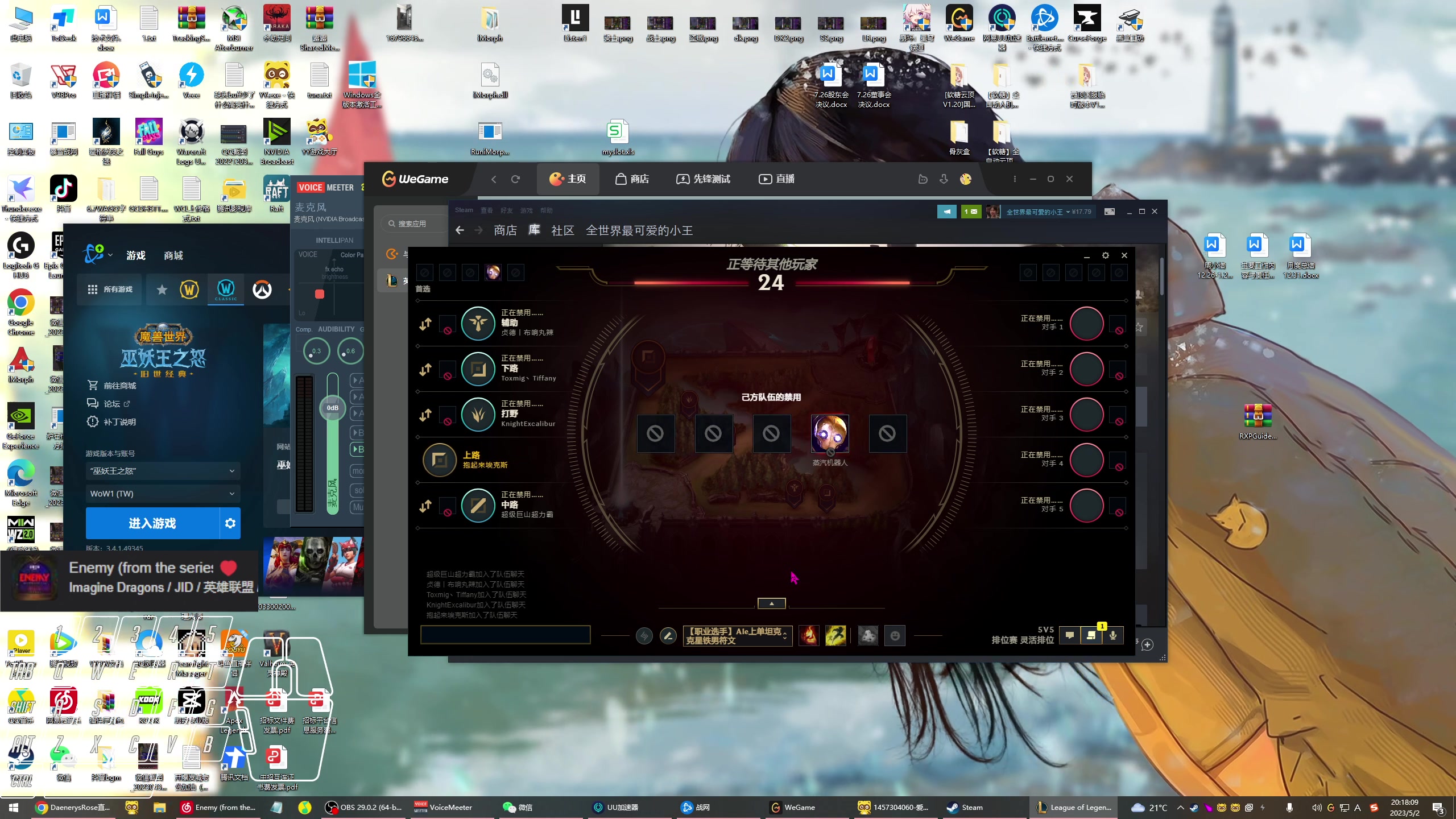Select the Ignite summoner spell icon
Viewport: 1456px width, 819px height.
809,635
